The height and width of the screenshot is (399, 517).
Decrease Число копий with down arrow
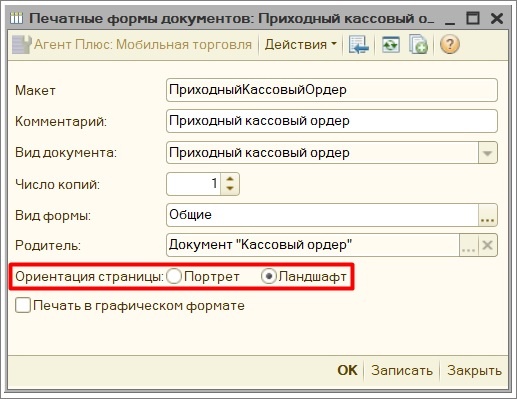click(x=230, y=189)
